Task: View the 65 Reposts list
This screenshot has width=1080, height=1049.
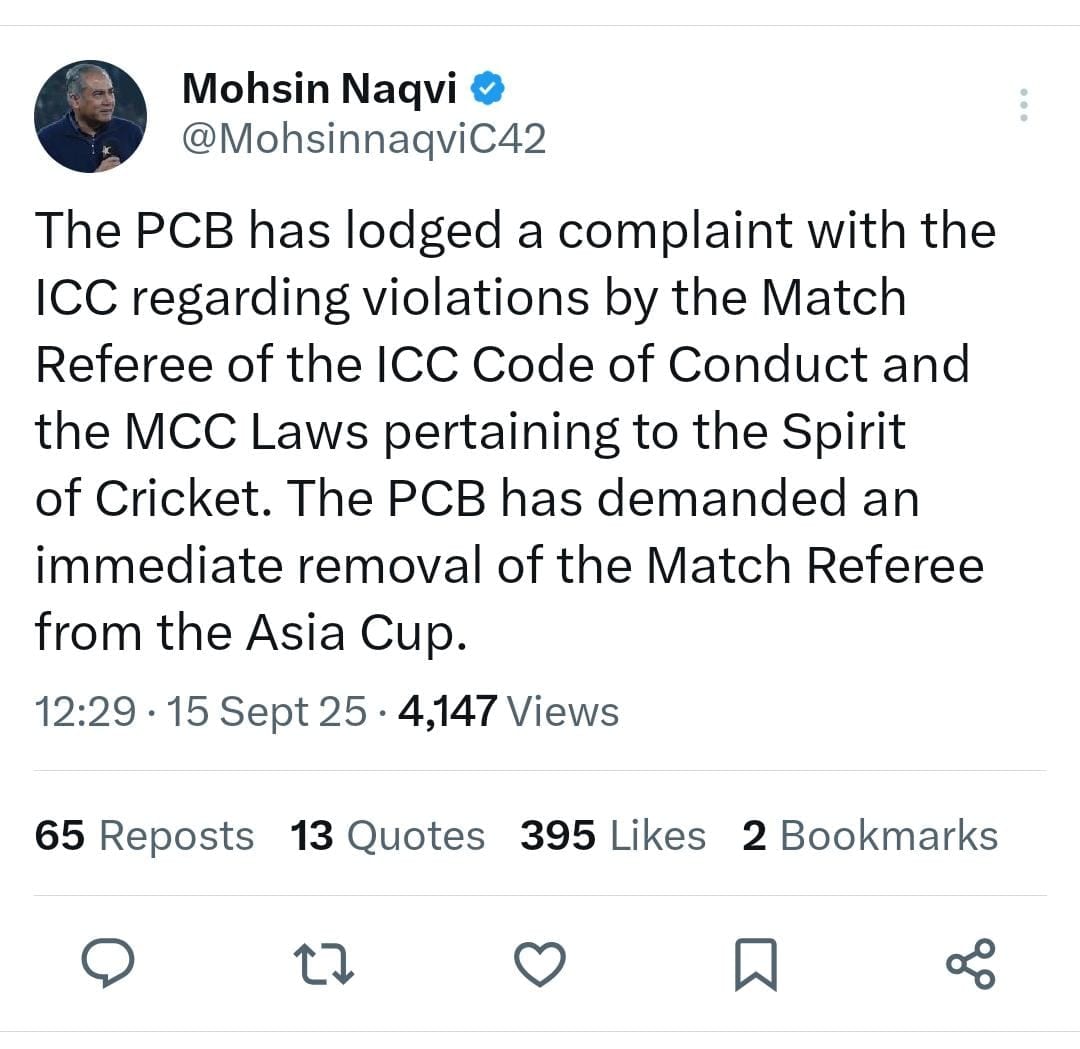Action: pyautogui.click(x=143, y=835)
